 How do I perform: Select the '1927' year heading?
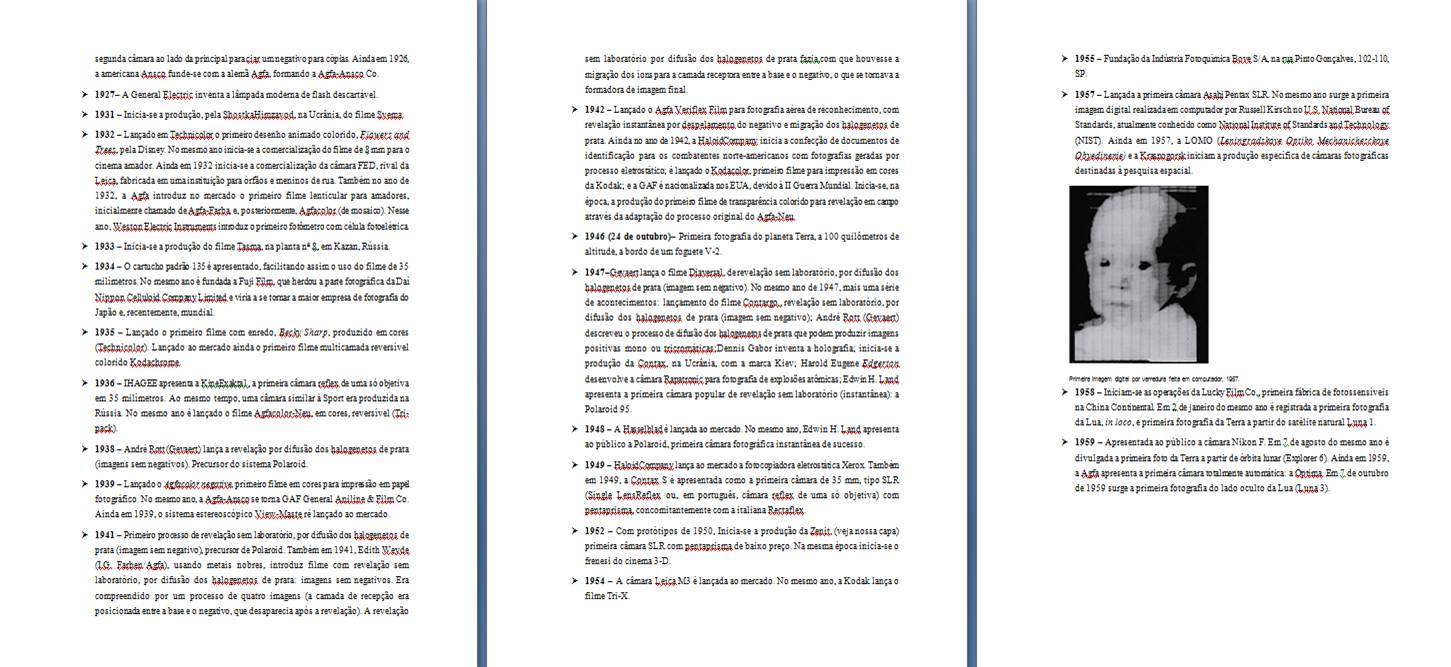pyautogui.click(x=105, y=95)
